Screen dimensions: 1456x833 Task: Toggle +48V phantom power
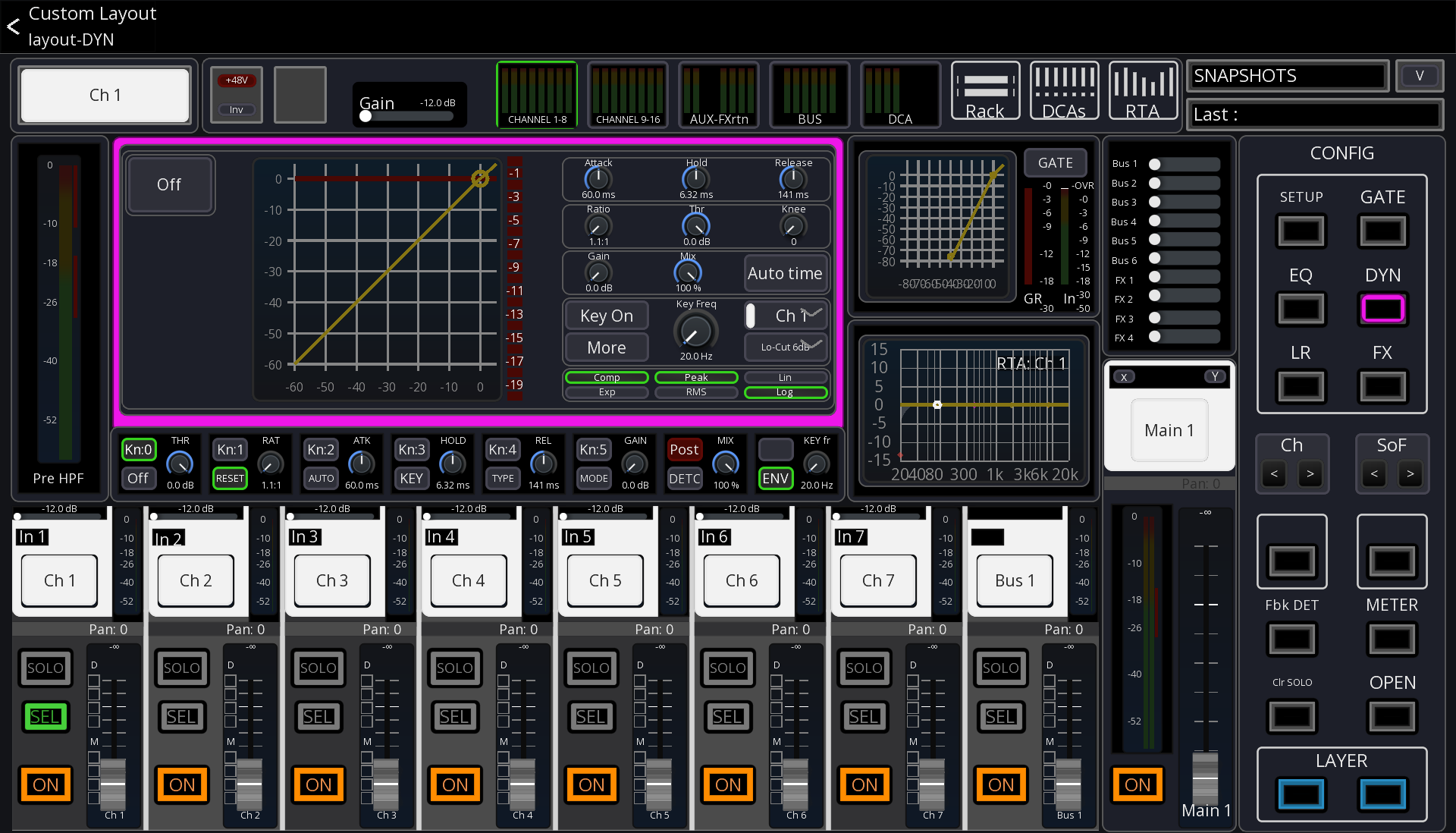pyautogui.click(x=237, y=80)
